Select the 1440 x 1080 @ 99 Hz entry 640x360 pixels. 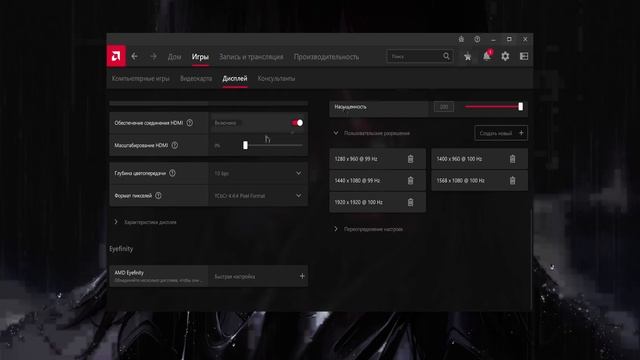tap(378, 180)
